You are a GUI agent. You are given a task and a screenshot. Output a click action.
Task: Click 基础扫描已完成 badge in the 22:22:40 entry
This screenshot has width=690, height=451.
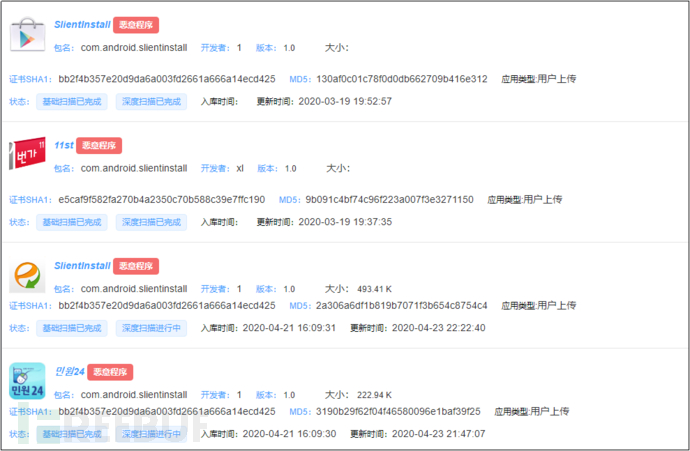click(72, 328)
